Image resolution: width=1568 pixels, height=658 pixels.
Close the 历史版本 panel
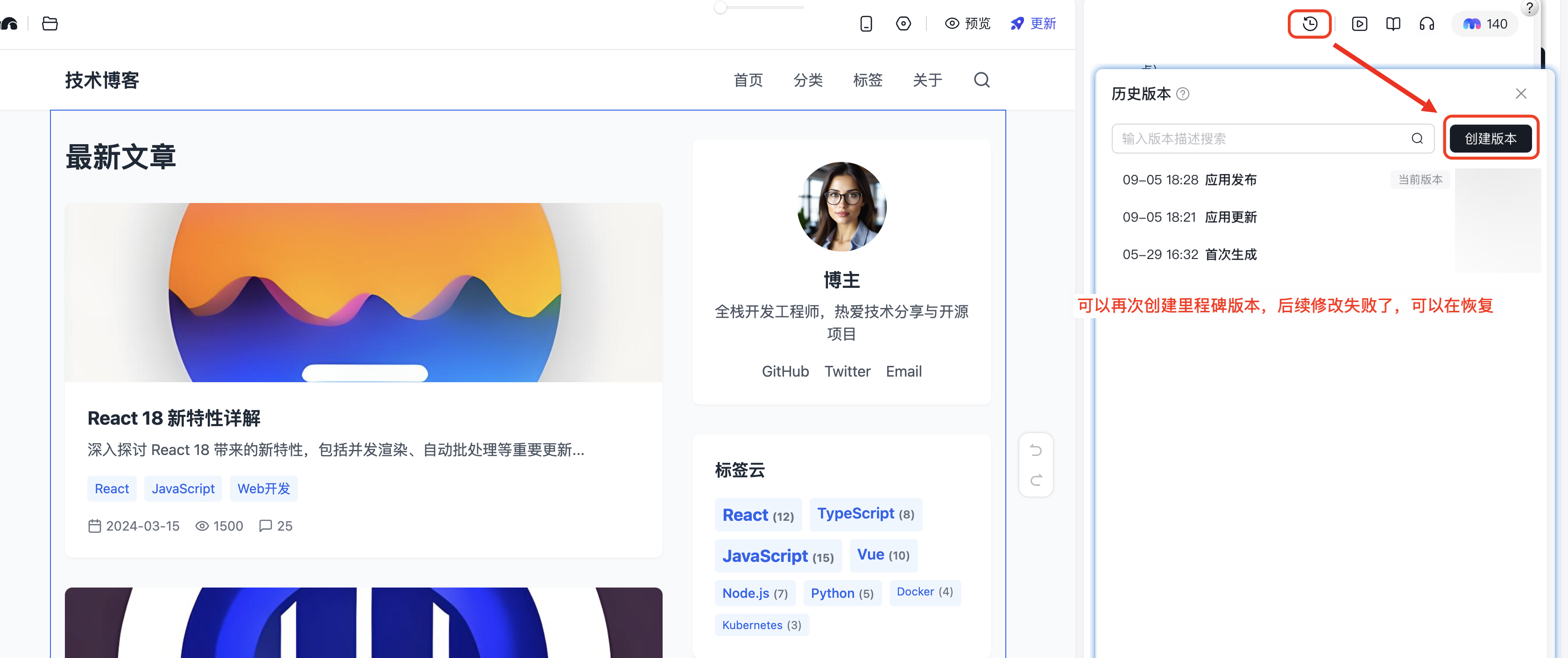pos(1520,94)
